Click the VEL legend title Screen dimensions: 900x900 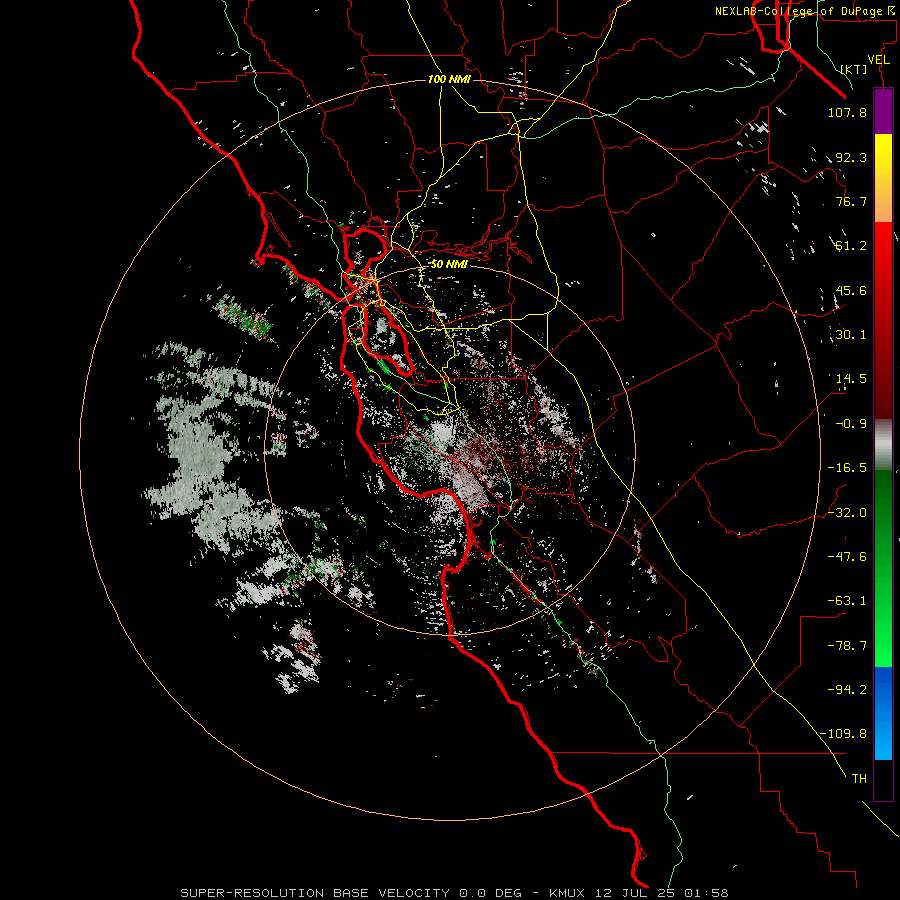coord(878,60)
